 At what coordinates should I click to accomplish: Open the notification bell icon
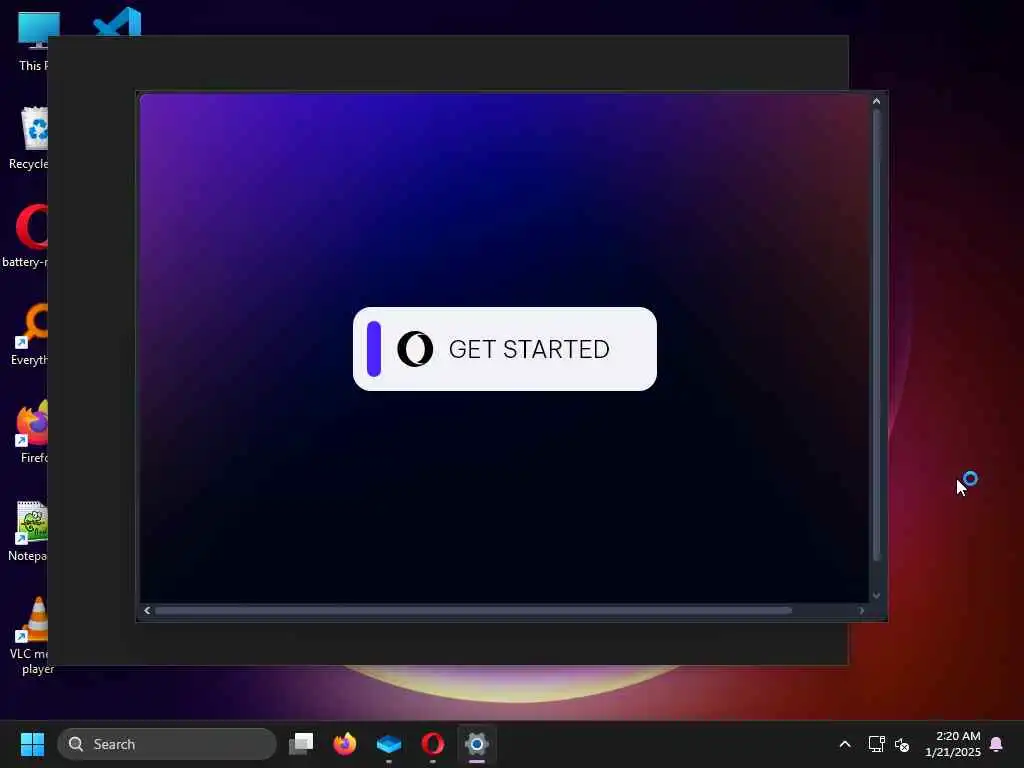[x=997, y=744]
